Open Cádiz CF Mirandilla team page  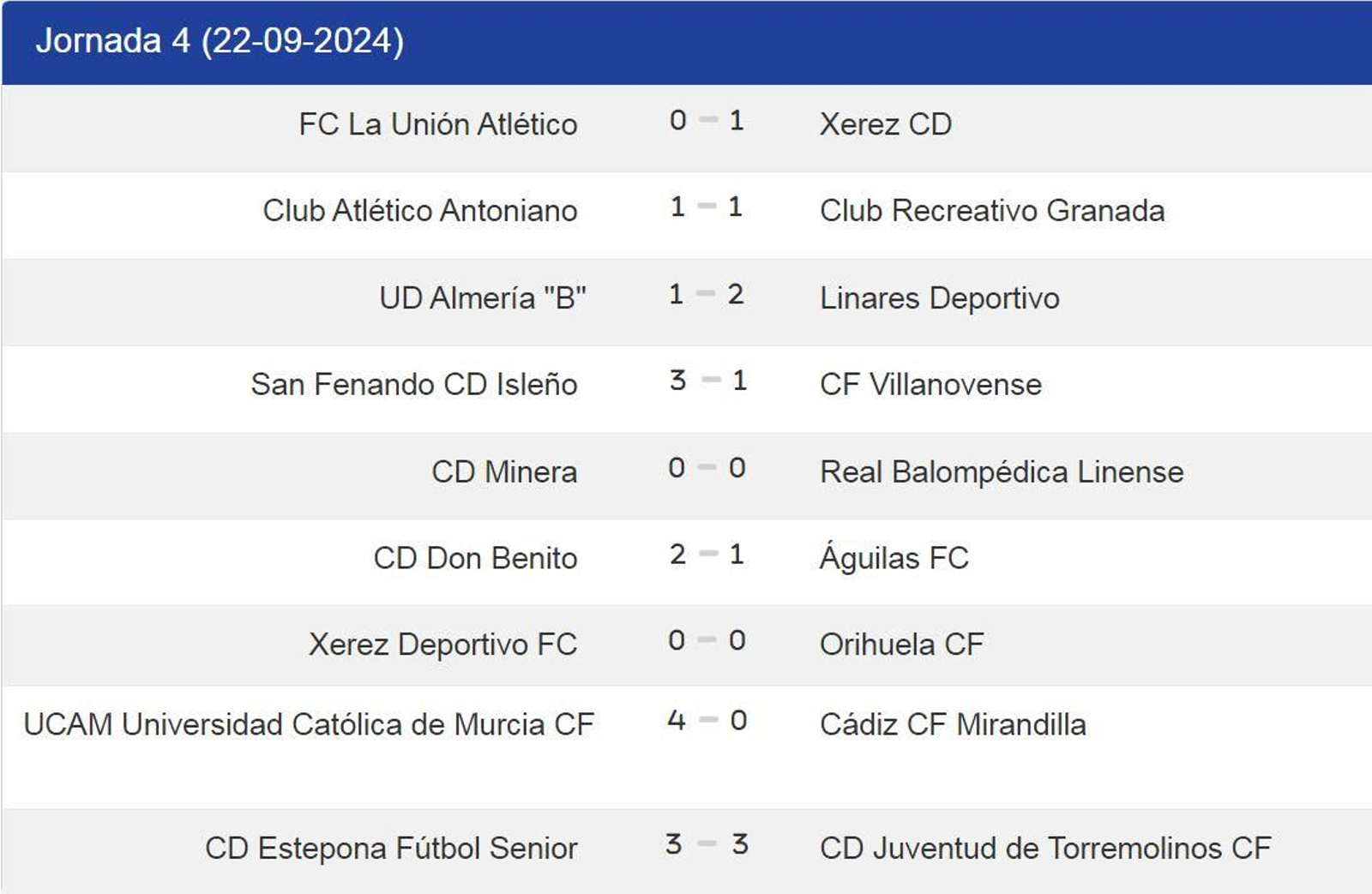(x=952, y=725)
